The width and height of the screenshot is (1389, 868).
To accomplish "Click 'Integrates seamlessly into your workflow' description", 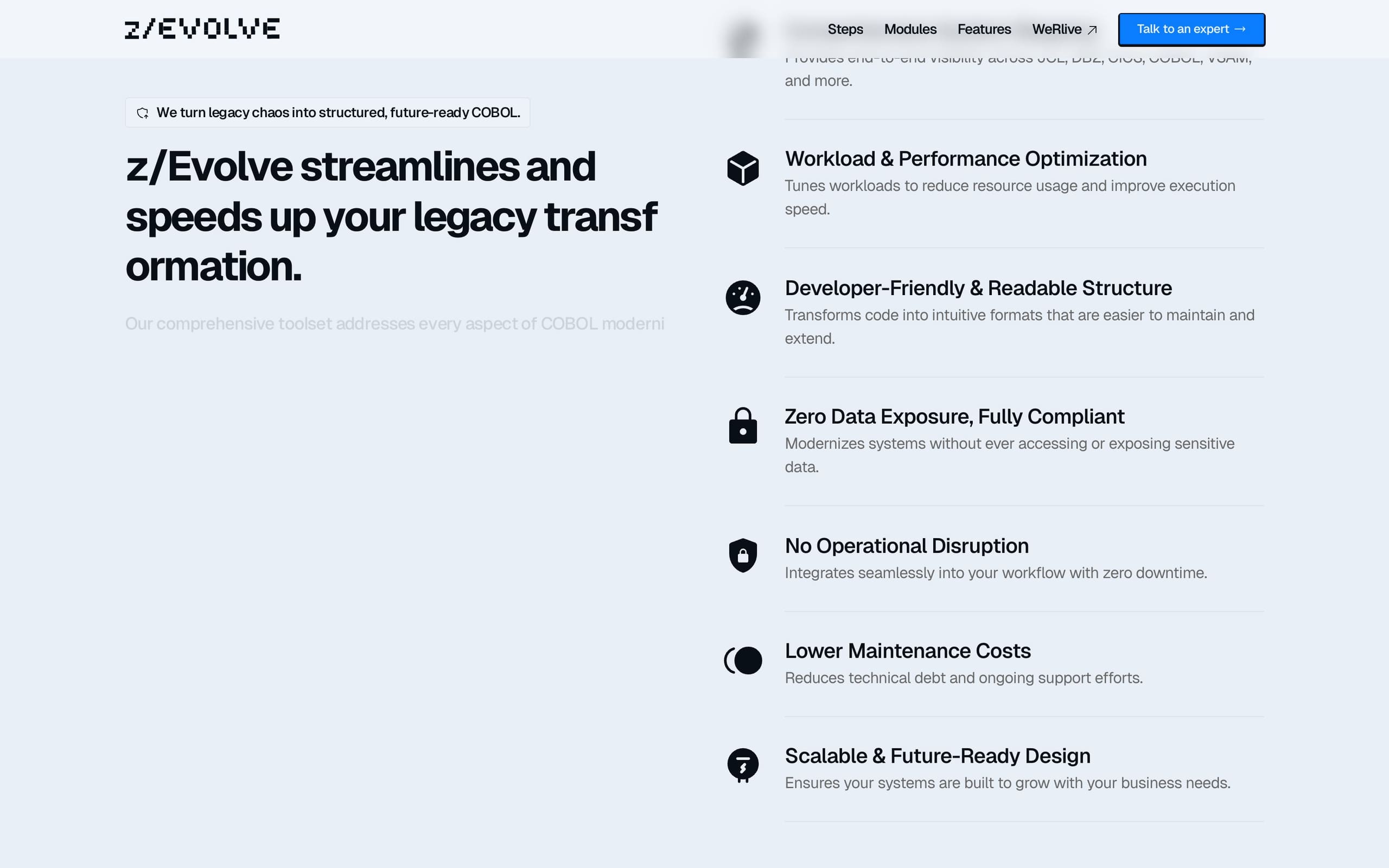I will pos(995,573).
